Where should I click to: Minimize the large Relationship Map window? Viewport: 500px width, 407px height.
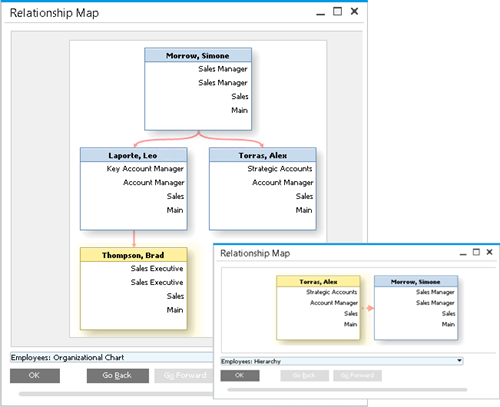[x=320, y=12]
